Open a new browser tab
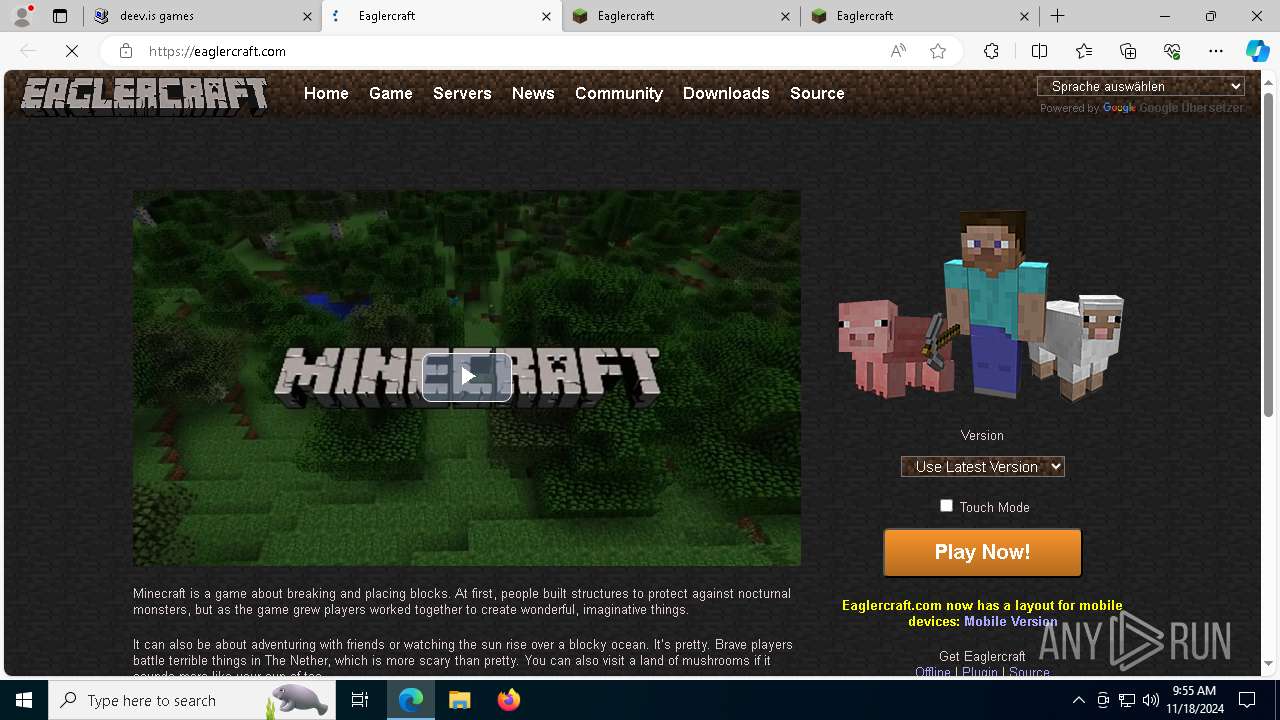This screenshot has width=1280, height=720. 1057,16
